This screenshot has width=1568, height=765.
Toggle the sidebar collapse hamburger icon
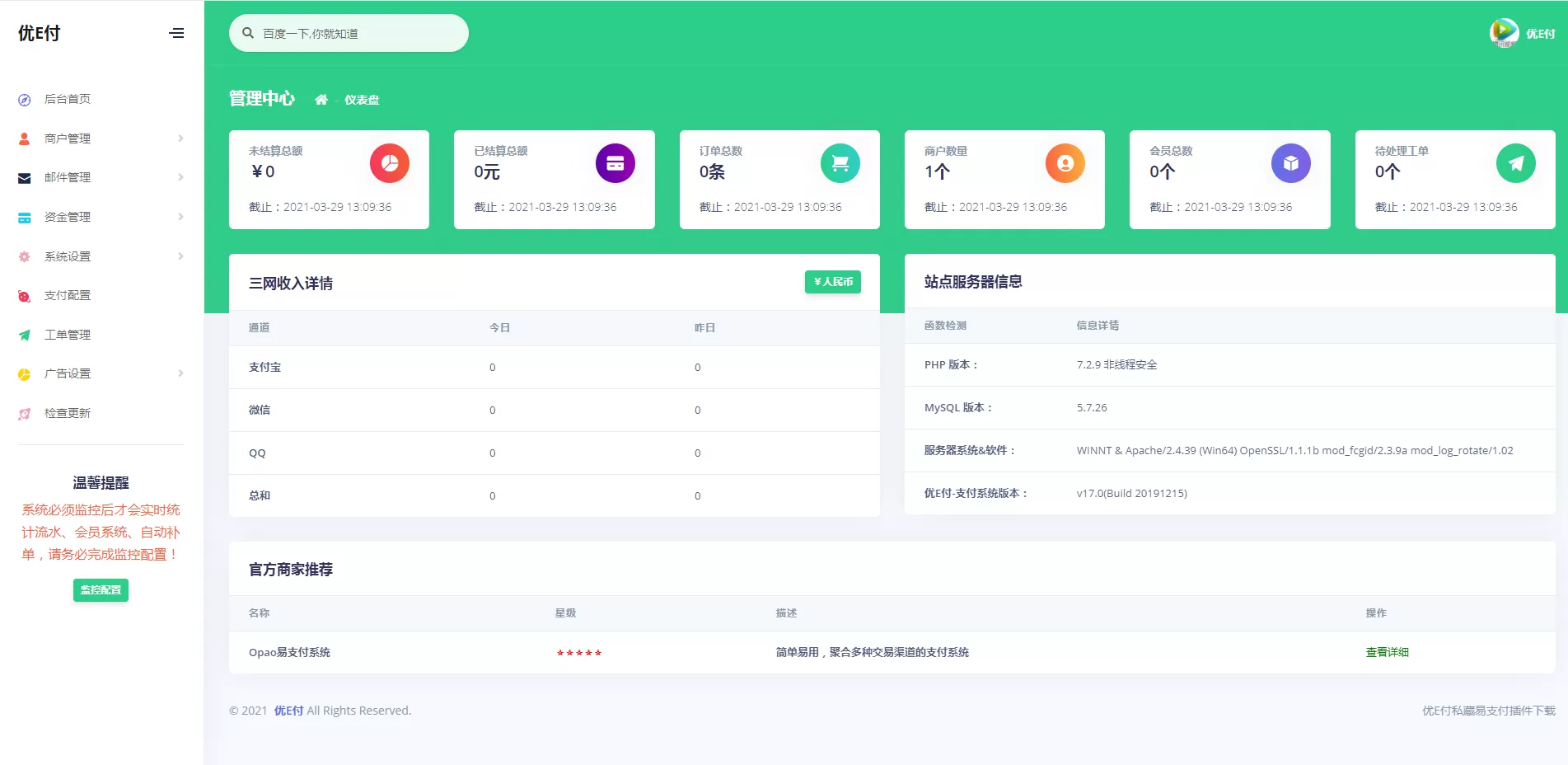(x=176, y=33)
